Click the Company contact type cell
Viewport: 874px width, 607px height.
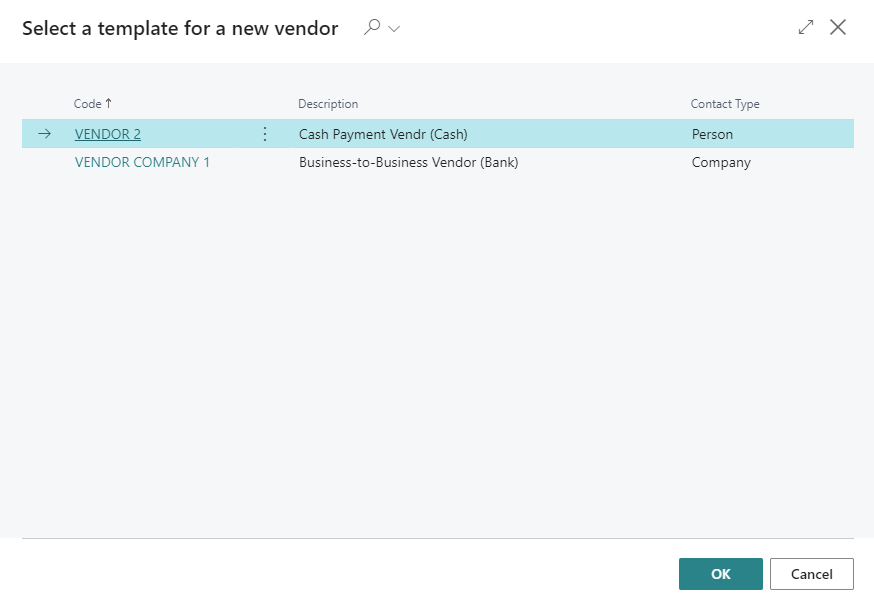(x=721, y=162)
